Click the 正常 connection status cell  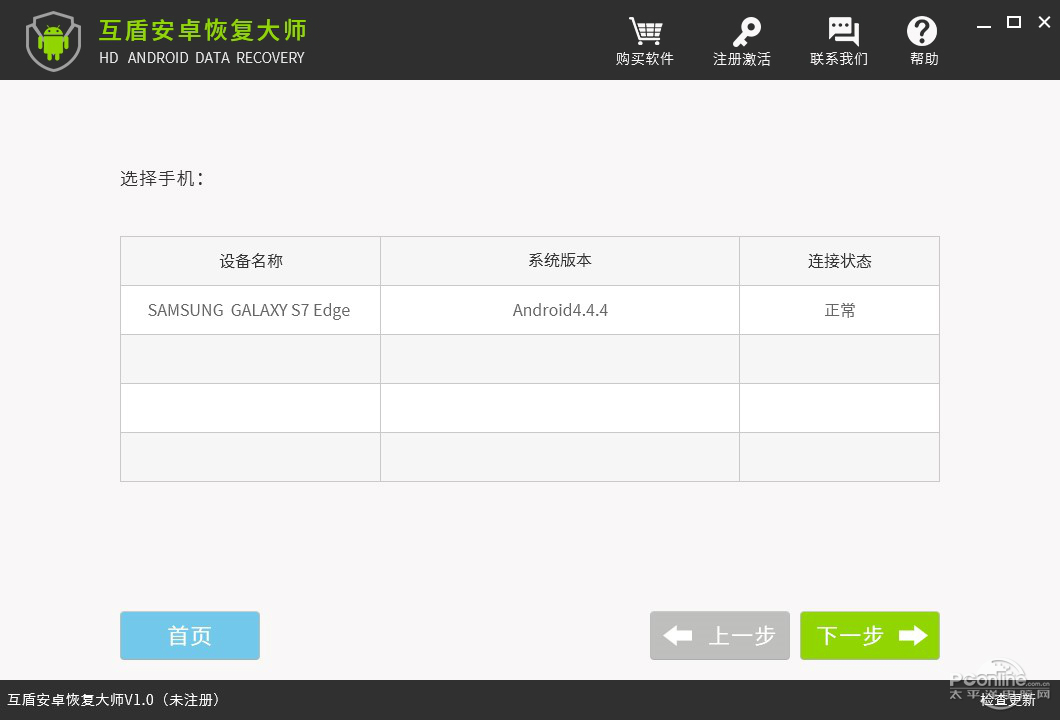pyautogui.click(x=840, y=310)
